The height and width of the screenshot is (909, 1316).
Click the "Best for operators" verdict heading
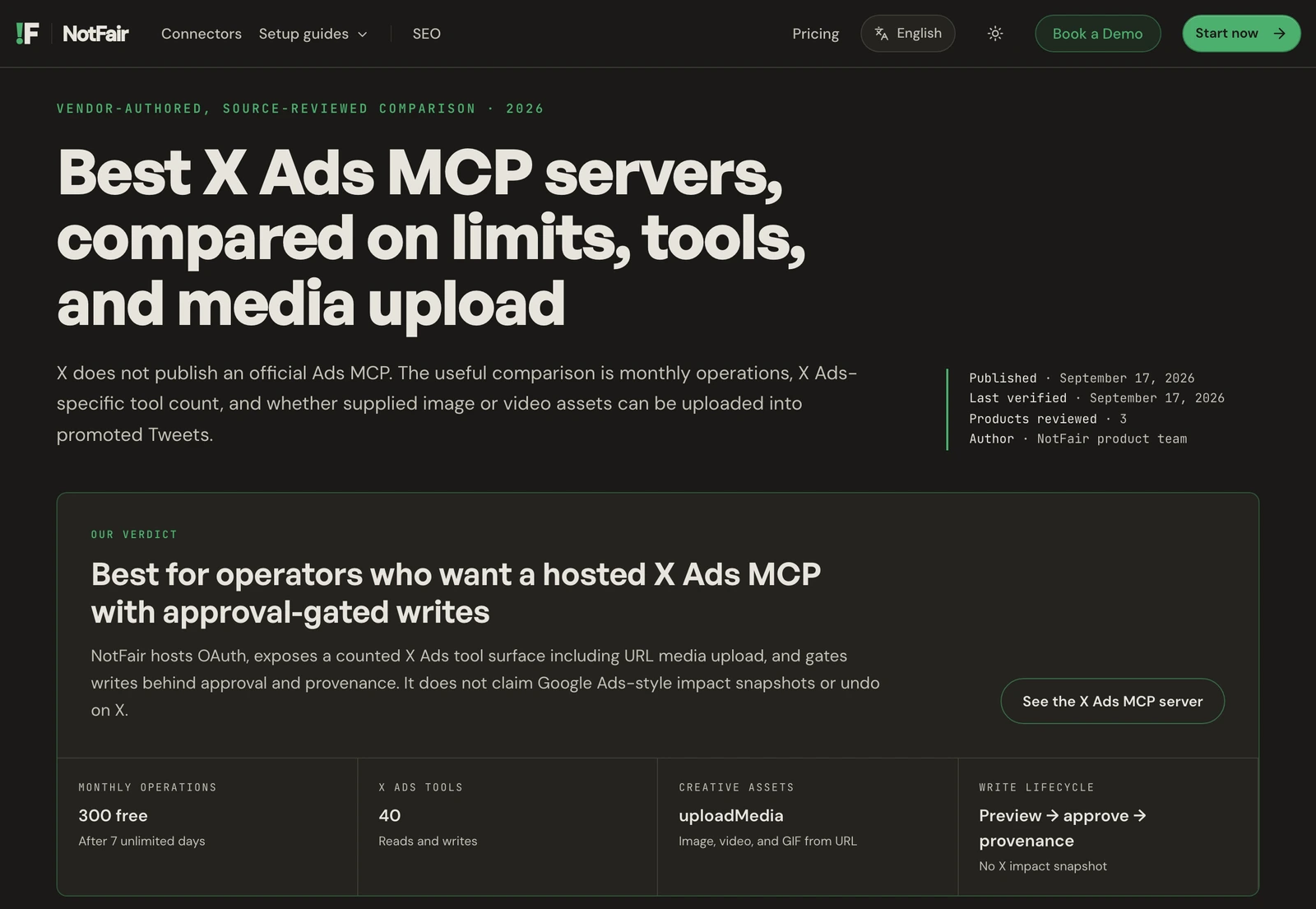click(x=456, y=593)
